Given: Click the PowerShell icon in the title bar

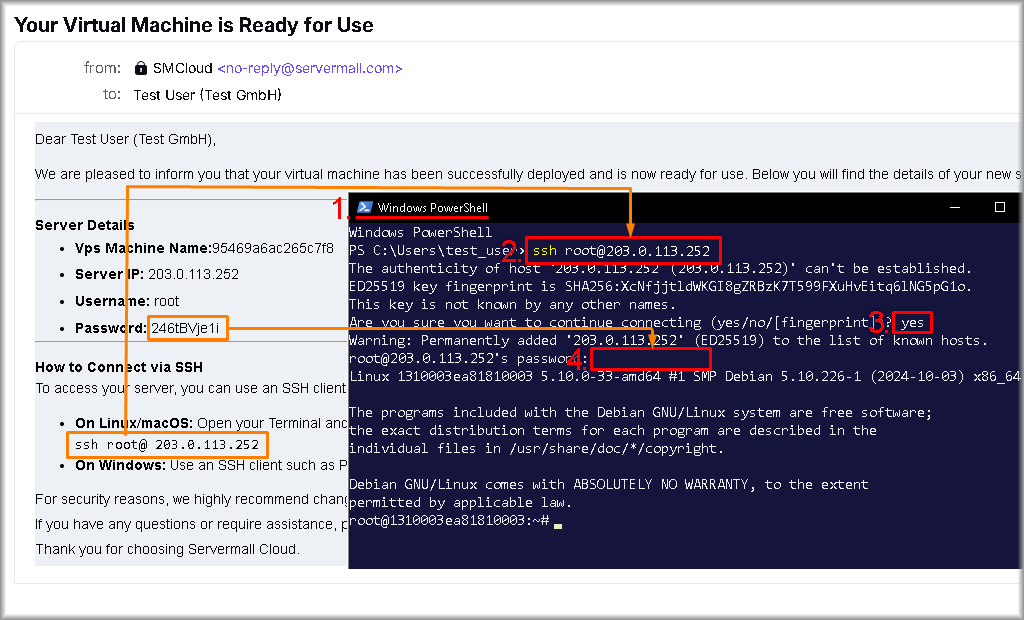Looking at the screenshot, I should pos(365,207).
